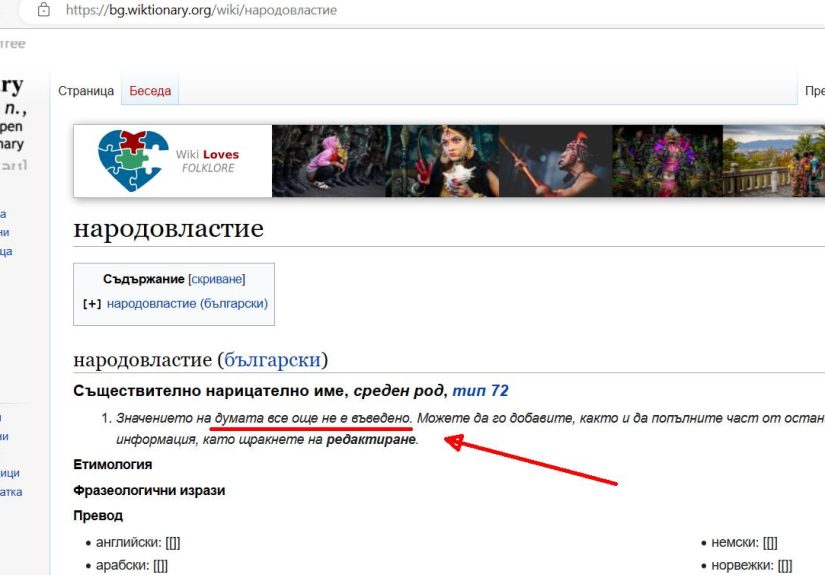825x575 pixels.
Task: Open the banner photo of masked dancer
Action: [556, 161]
